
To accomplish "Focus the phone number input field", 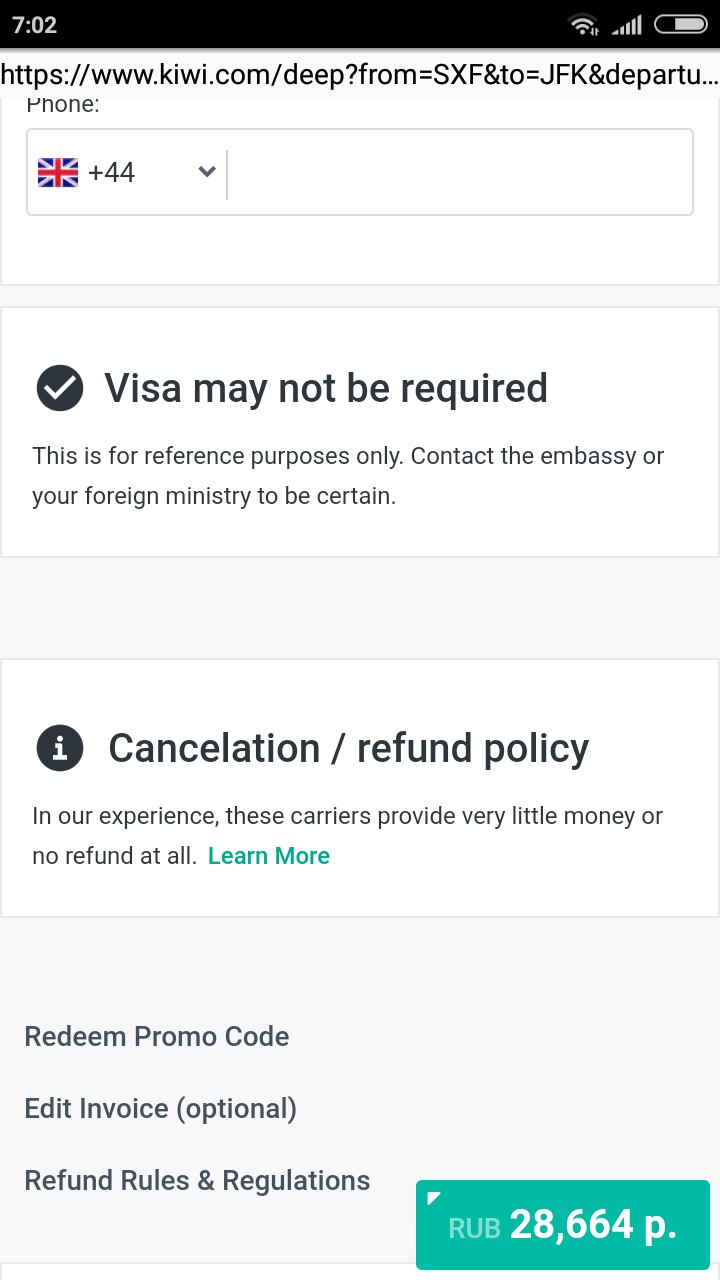I will click(x=460, y=173).
